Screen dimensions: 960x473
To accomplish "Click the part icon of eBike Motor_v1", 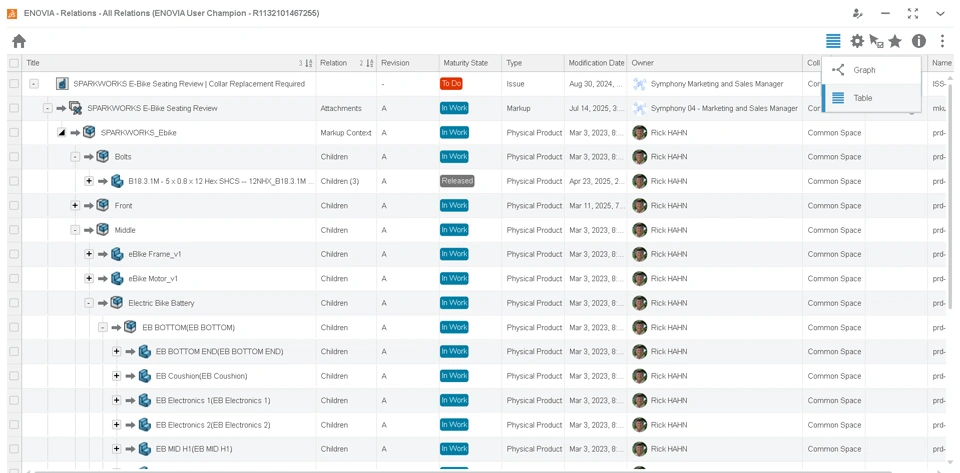I will click(x=117, y=278).
